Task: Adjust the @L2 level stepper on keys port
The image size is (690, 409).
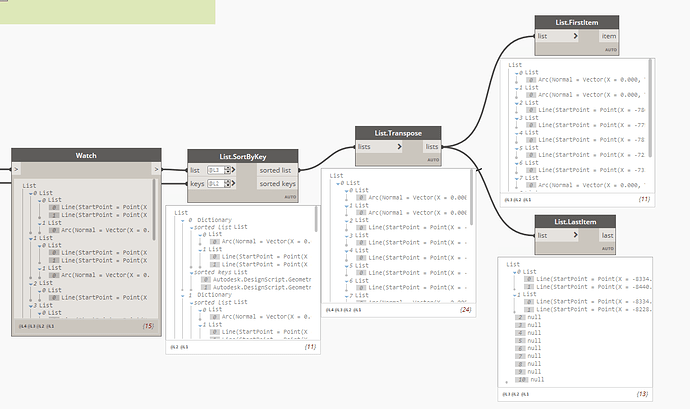Action: pyautogui.click(x=227, y=184)
